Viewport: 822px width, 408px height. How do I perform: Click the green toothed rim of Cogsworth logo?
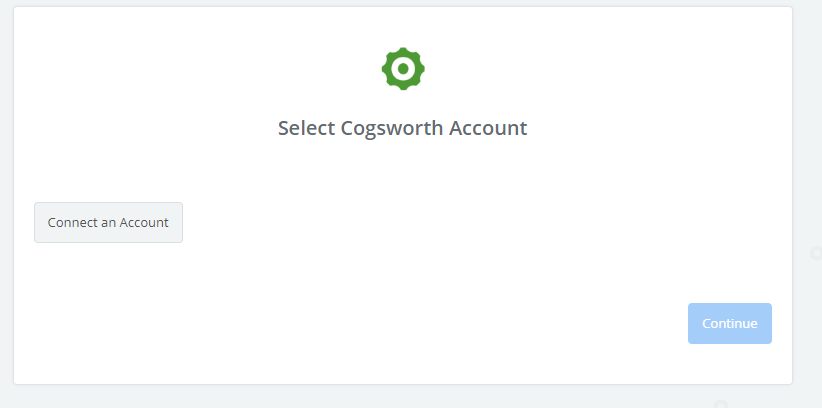tap(403, 52)
